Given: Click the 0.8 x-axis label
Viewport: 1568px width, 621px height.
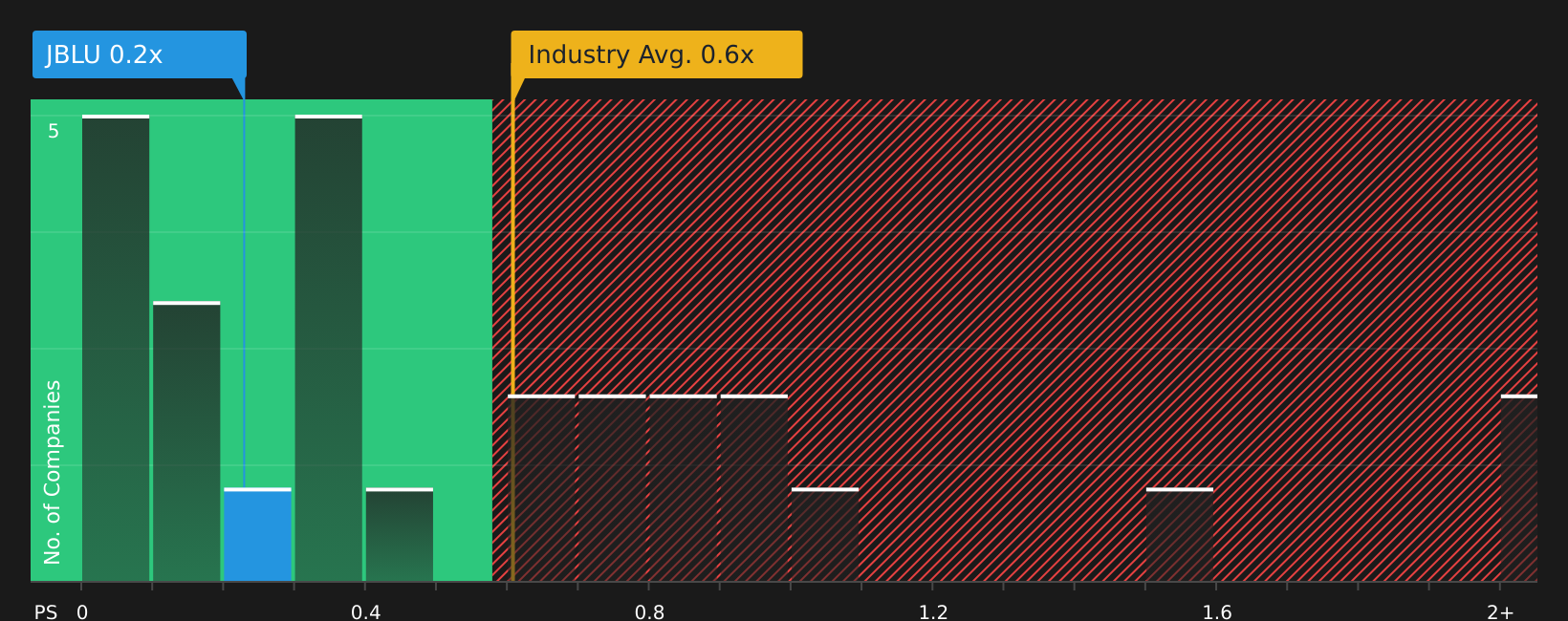Looking at the screenshot, I should (x=650, y=611).
